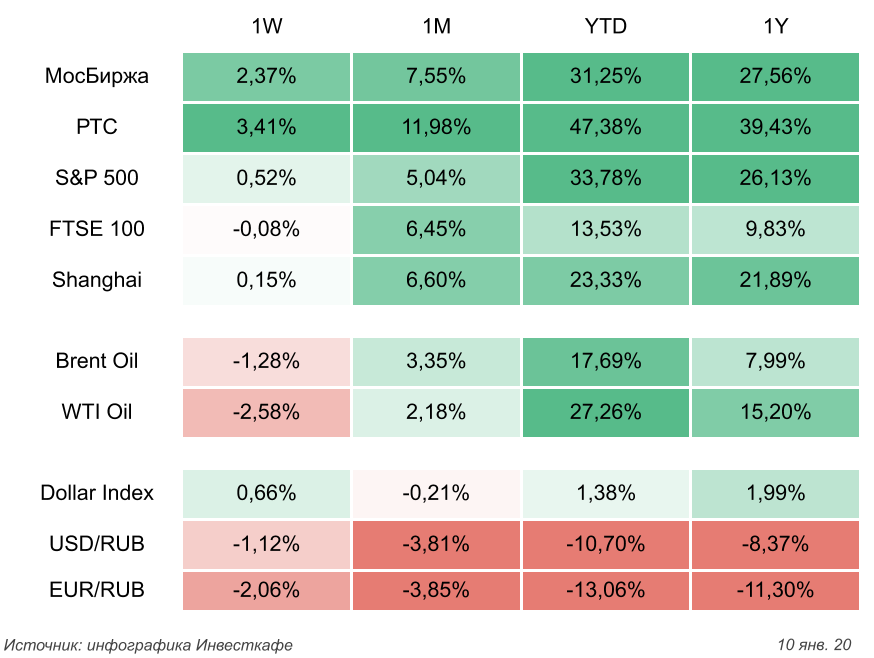Screen dimensions: 874x658
Task: Click the МосБиржа row label
Action: click(x=97, y=76)
